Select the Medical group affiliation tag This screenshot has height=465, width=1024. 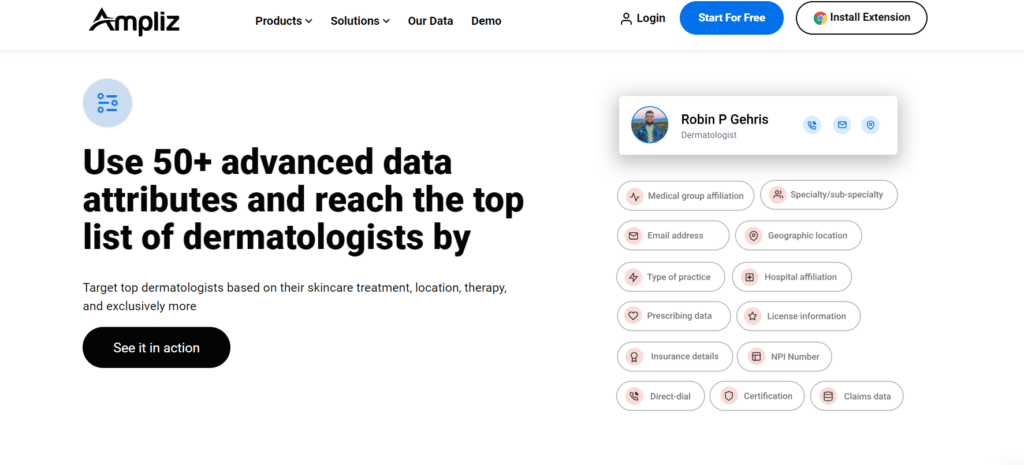[x=685, y=196]
